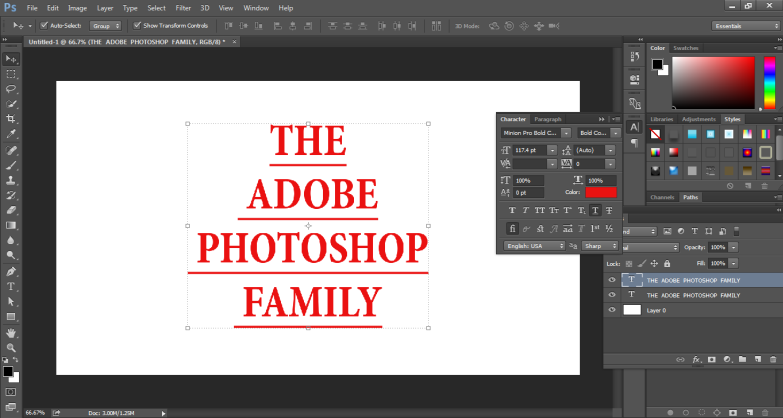
Task: Select the Move tool
Action: [x=11, y=59]
